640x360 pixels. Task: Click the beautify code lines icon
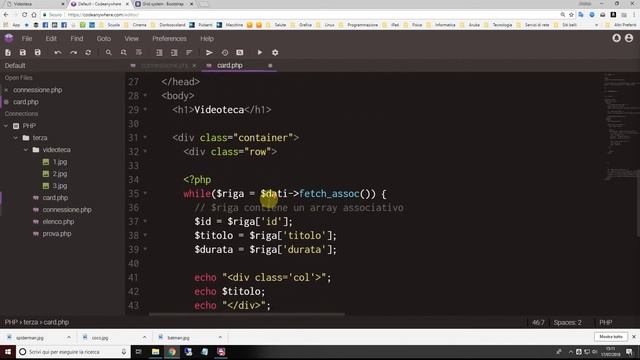click(189, 53)
